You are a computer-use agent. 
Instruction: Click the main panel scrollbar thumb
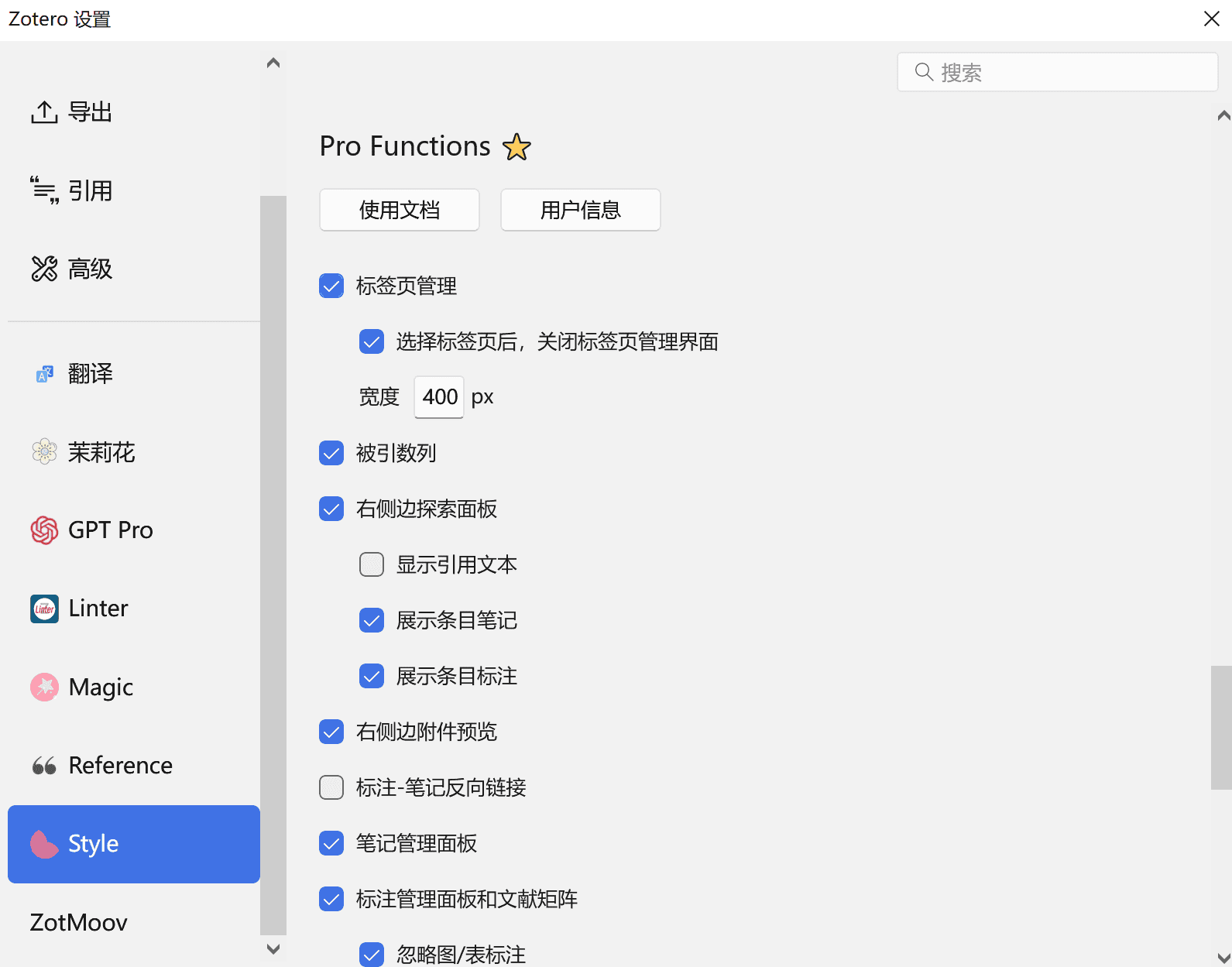(x=1221, y=728)
